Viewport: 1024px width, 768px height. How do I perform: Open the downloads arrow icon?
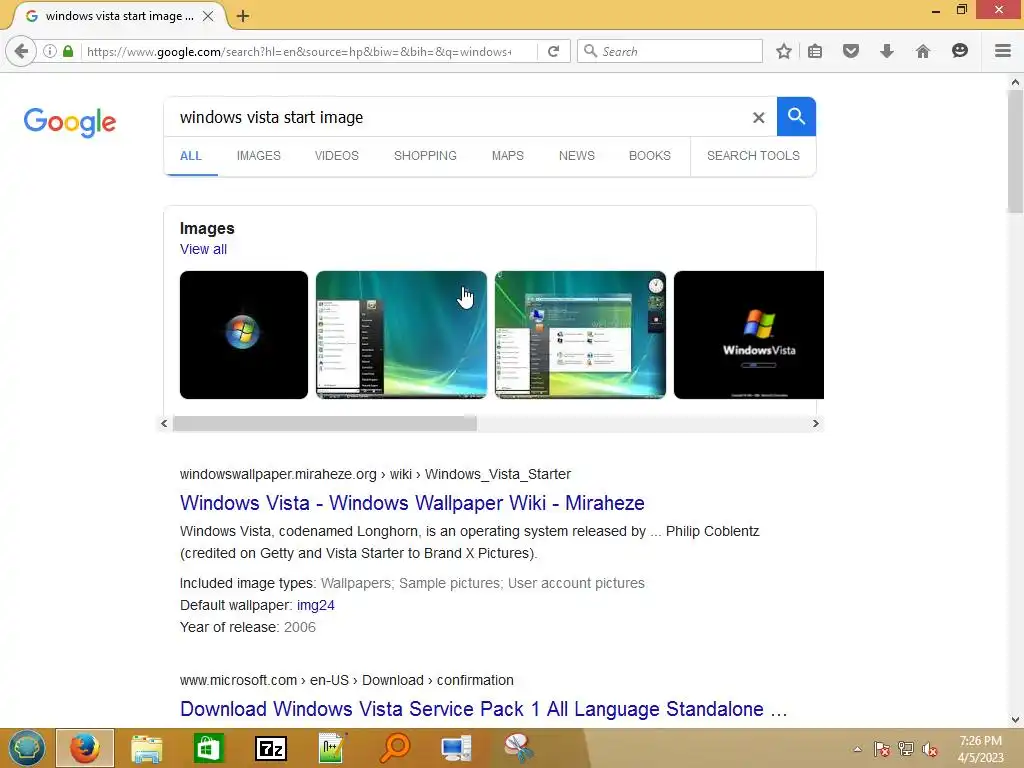coord(886,51)
